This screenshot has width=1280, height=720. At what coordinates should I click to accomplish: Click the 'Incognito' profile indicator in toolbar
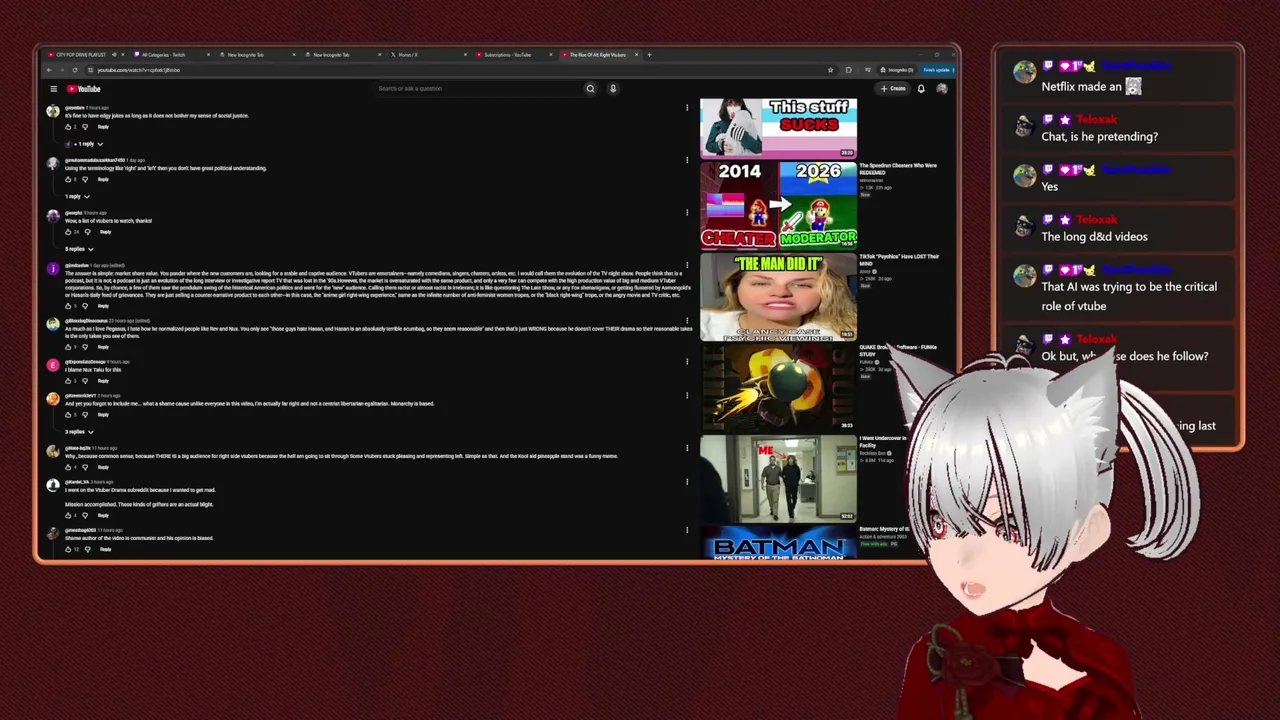[899, 70]
